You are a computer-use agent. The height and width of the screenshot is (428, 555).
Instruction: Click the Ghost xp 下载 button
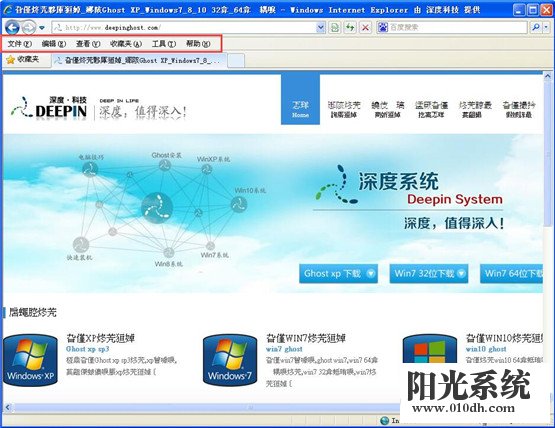coord(338,273)
